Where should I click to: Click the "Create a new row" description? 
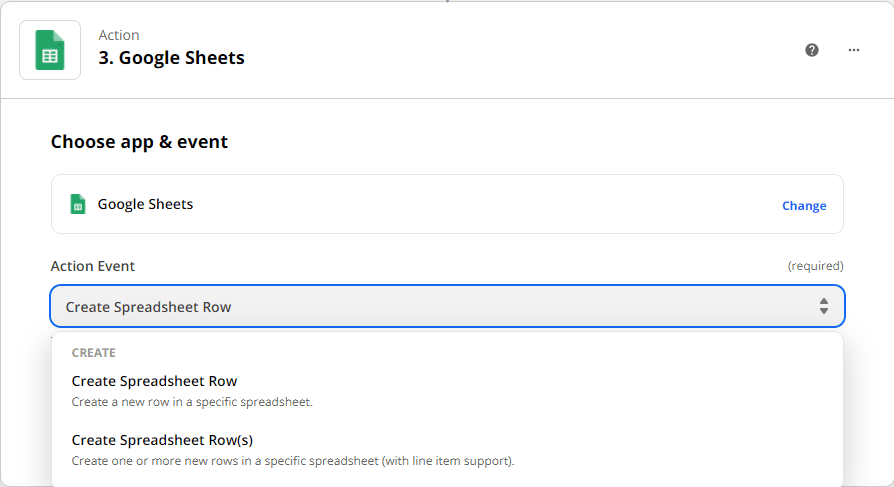click(192, 402)
